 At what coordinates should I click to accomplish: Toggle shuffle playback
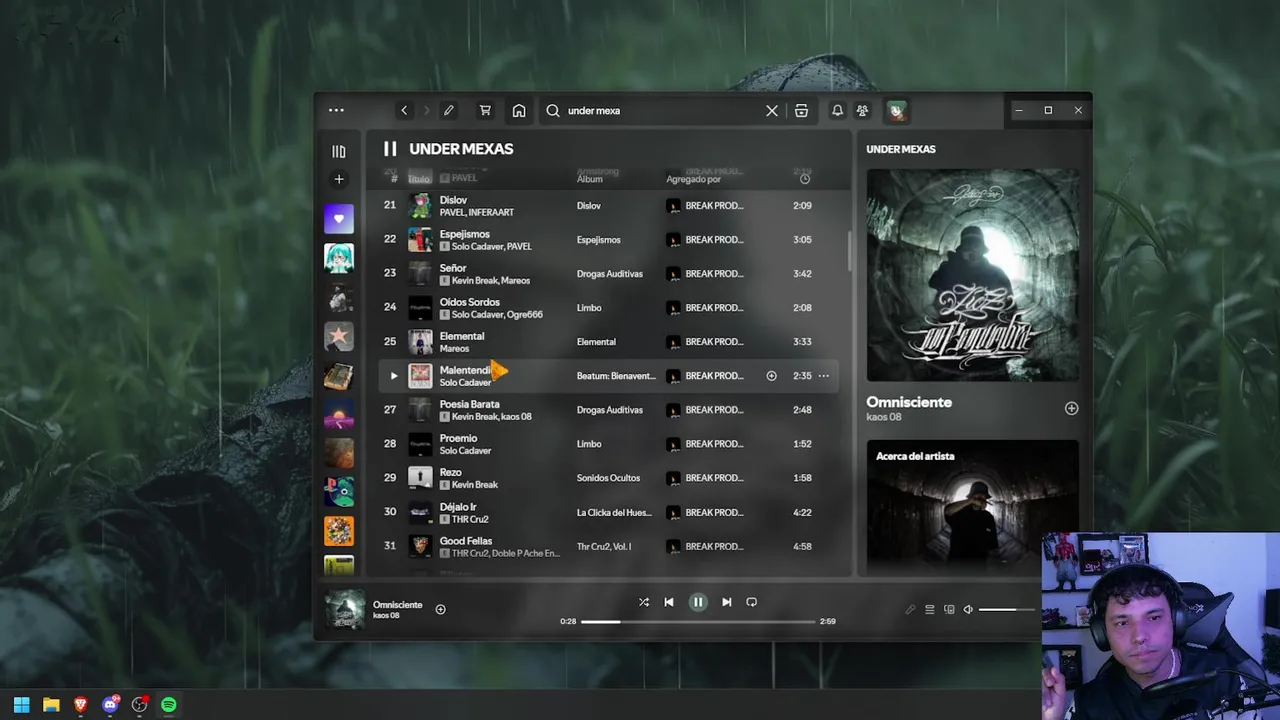pyautogui.click(x=644, y=602)
